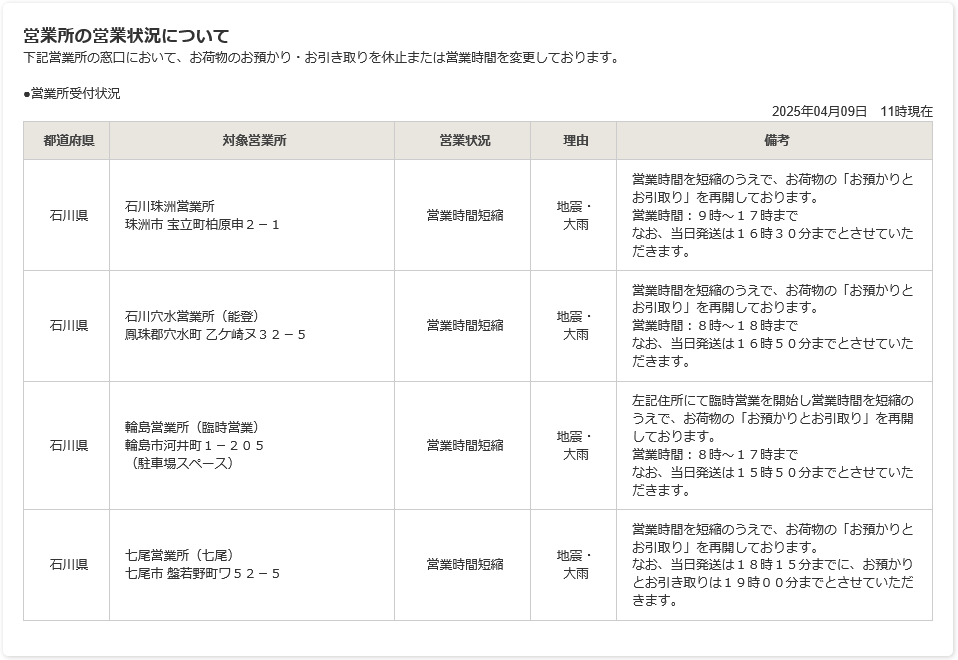Screen dimensions: 958x660
Task: Click the 営業時間：８時～１８時まで remark text
Action: tap(715, 325)
